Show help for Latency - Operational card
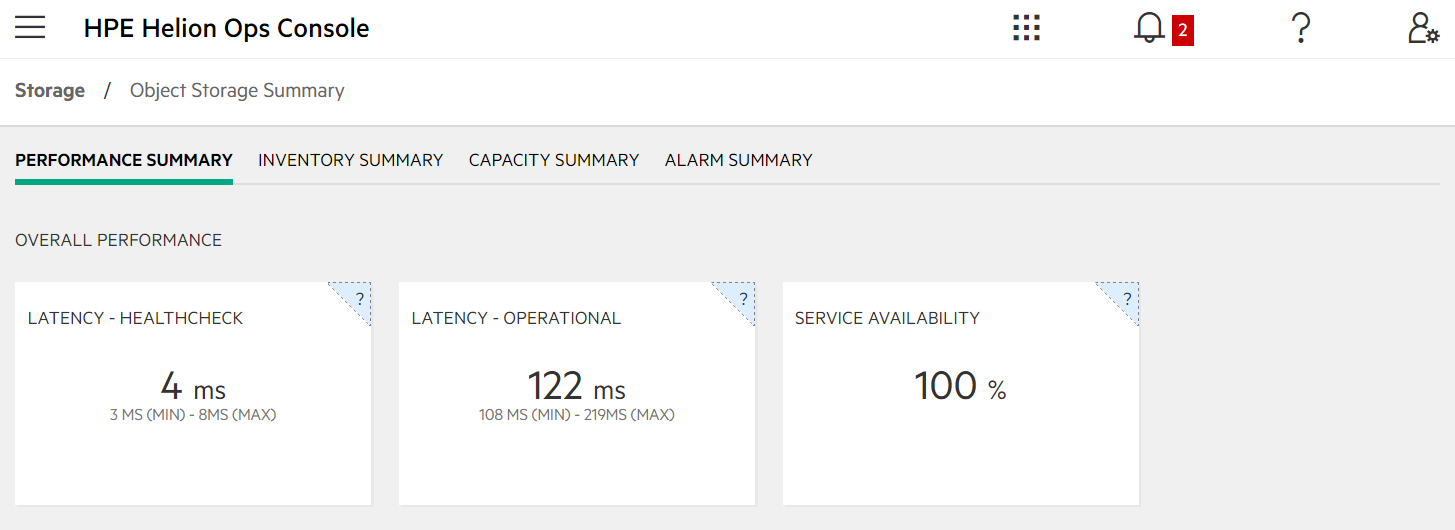 741,298
